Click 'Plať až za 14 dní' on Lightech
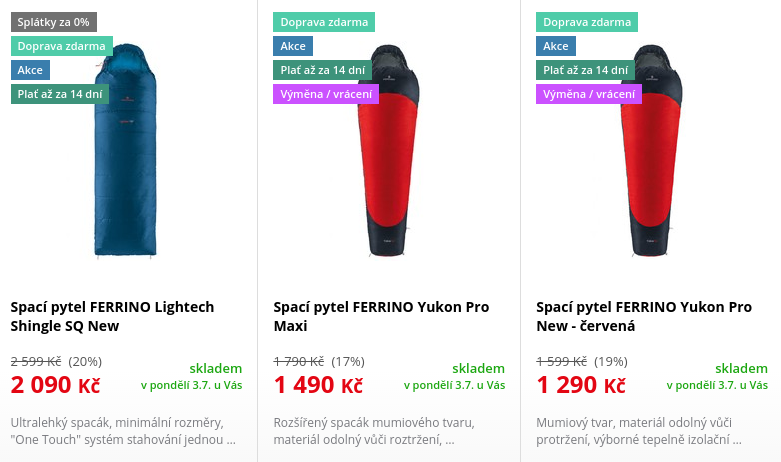The height and width of the screenshot is (462, 781). coord(60,94)
